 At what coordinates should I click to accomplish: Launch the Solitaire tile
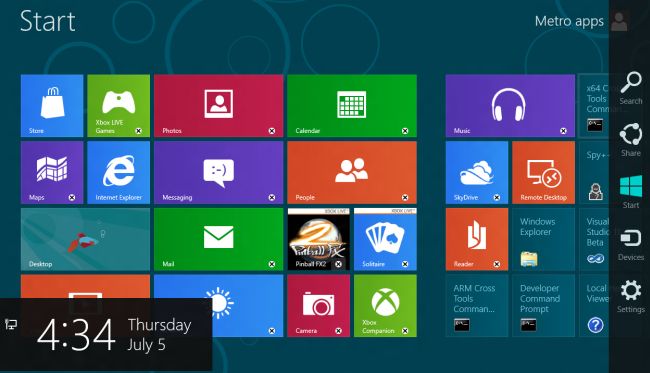click(385, 239)
